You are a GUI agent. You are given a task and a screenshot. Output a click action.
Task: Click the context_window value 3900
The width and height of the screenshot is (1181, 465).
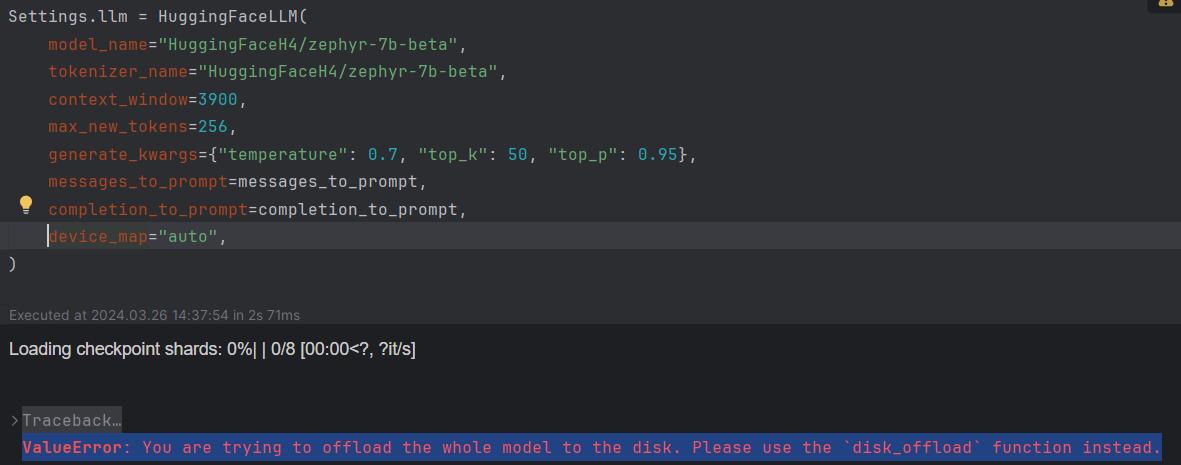point(218,99)
